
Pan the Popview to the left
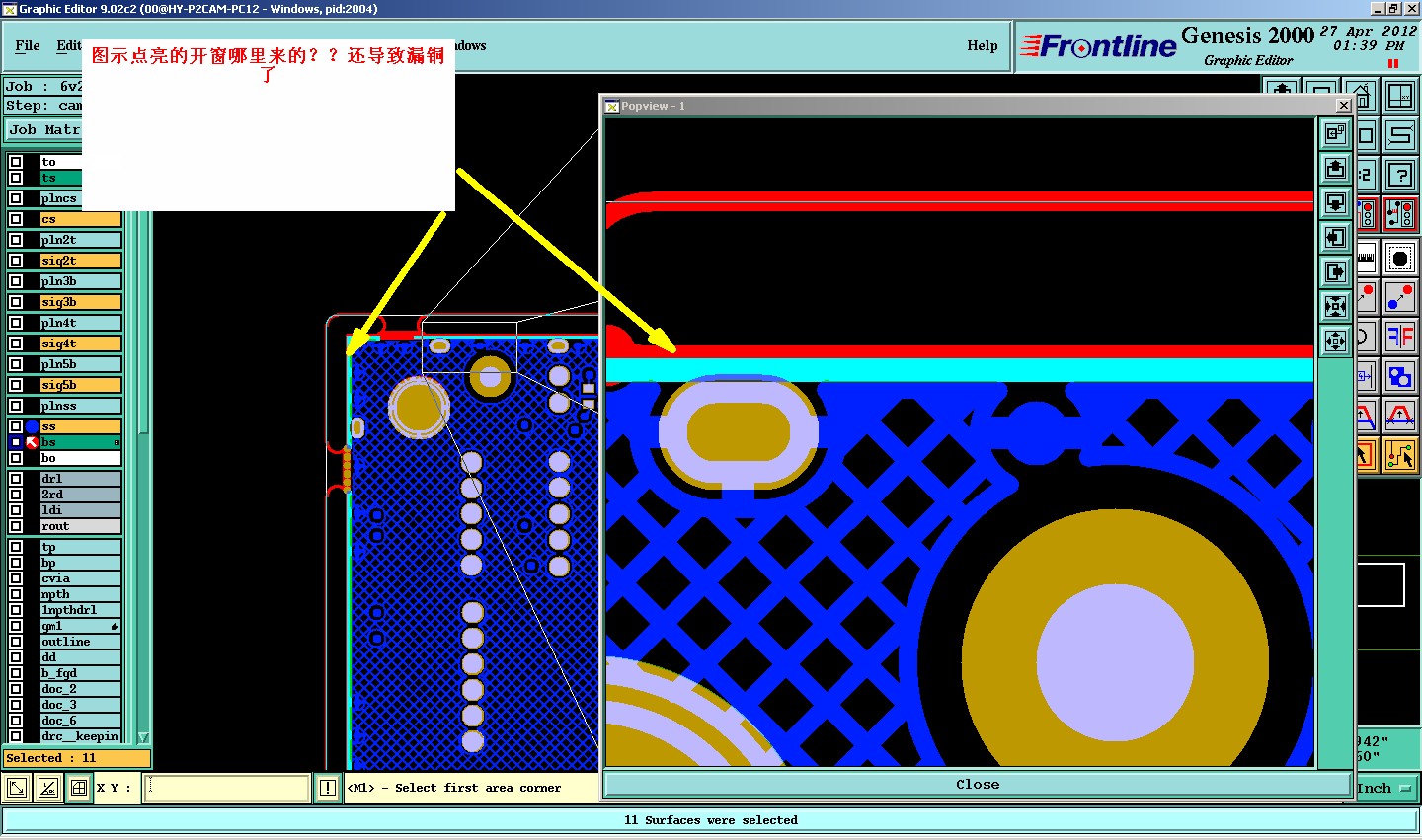tap(1335, 238)
